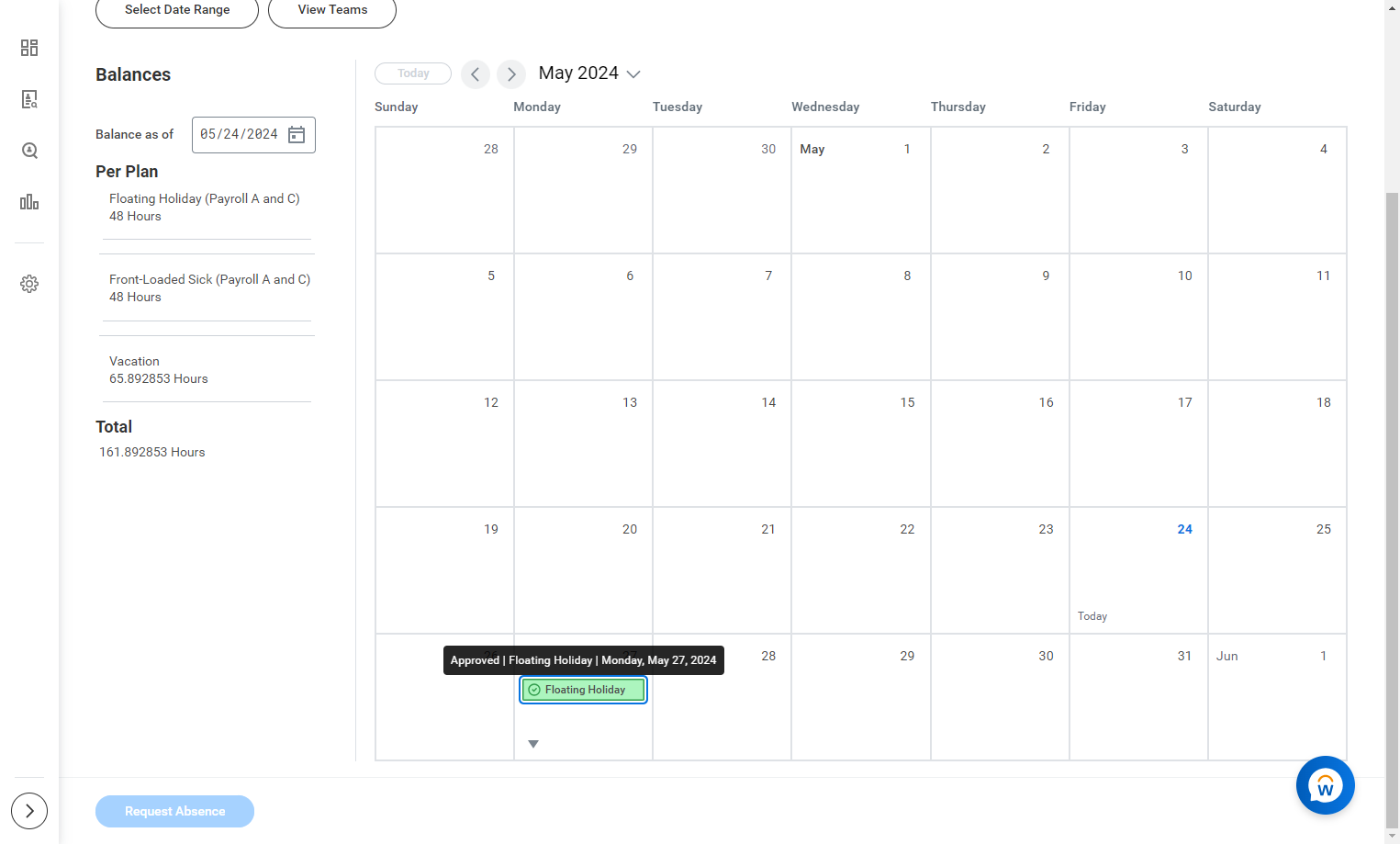Screen dimensions: 1400x844
Task: Open the bar chart icon in sidebar
Action: pyautogui.click(x=29, y=202)
